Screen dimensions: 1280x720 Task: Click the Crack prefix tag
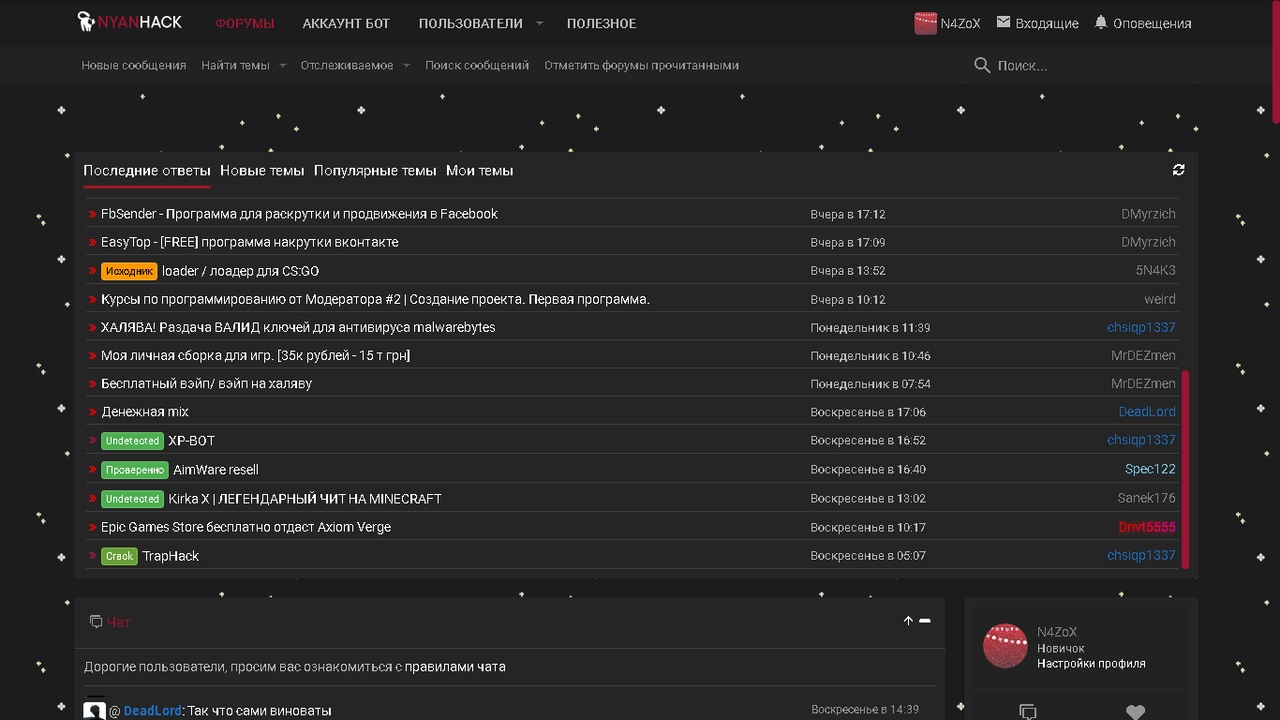click(119, 556)
